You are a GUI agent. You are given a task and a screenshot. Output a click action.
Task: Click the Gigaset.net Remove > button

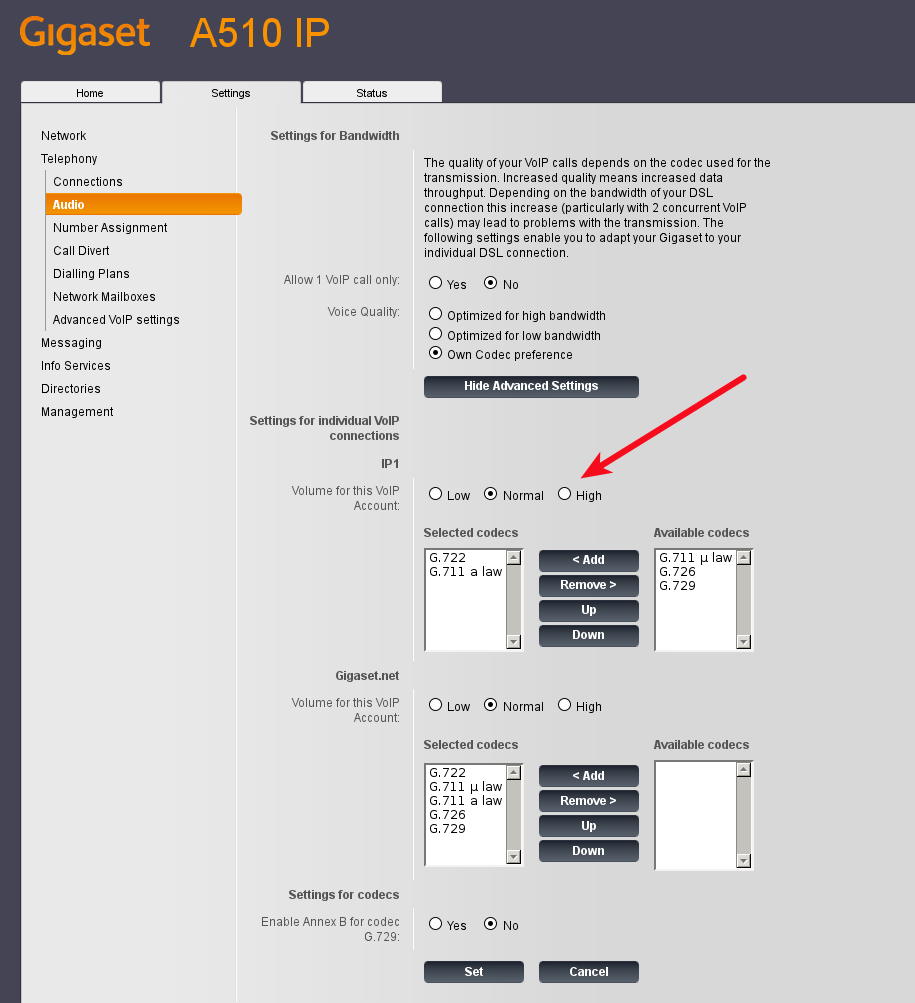pos(589,801)
